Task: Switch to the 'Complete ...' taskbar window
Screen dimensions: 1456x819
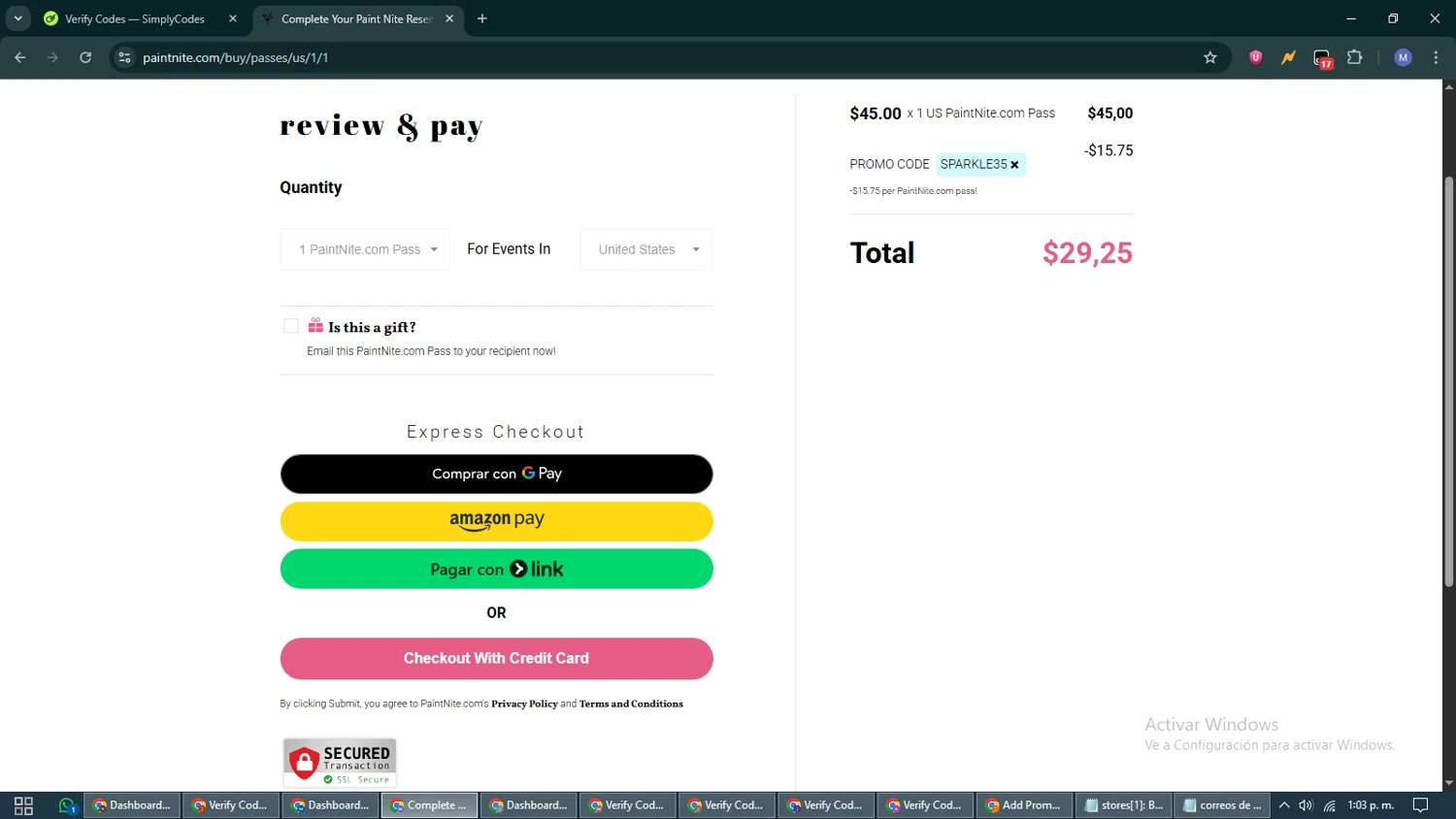Action: (429, 805)
